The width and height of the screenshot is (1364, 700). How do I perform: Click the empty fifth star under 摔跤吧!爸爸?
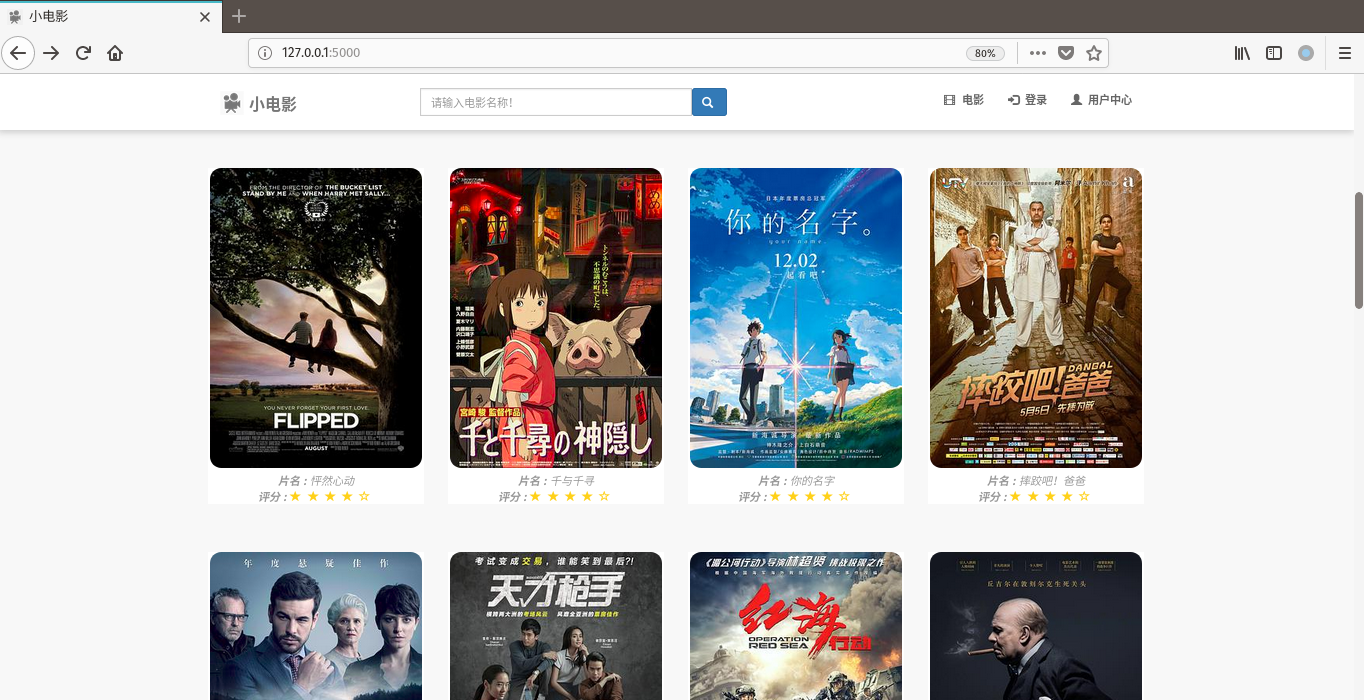pyautogui.click(x=1084, y=496)
